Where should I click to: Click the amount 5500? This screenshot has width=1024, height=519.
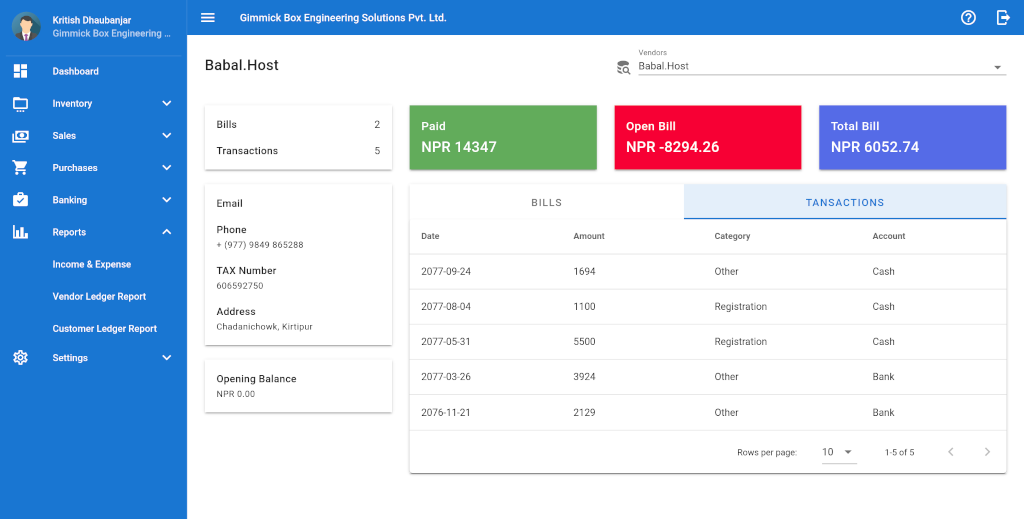click(x=584, y=342)
